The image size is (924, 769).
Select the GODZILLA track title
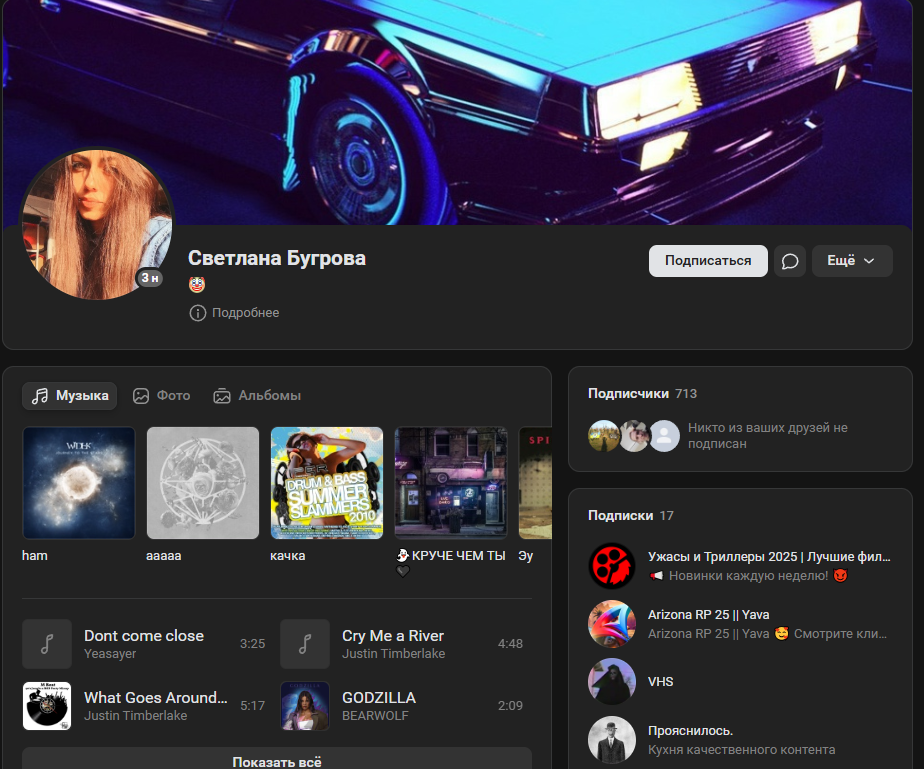click(379, 698)
